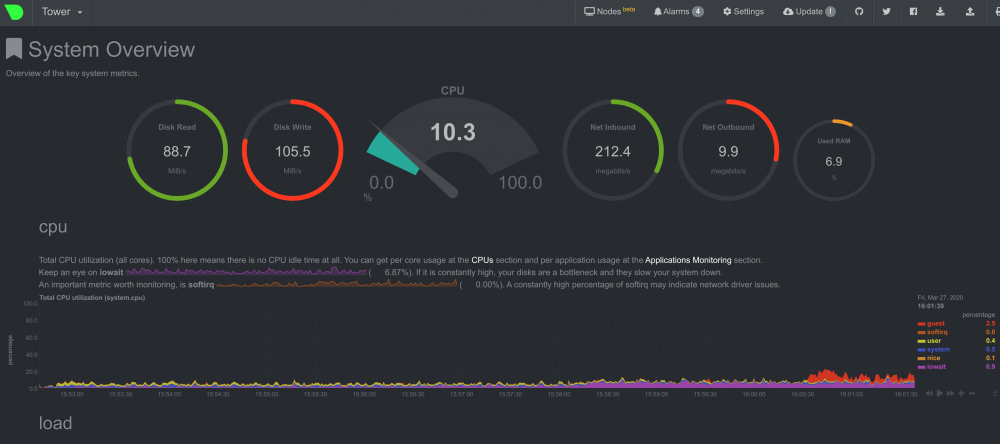Image resolution: width=1000 pixels, height=444 pixels.
Task: Follow the Applications Monitoring link
Action: click(688, 260)
